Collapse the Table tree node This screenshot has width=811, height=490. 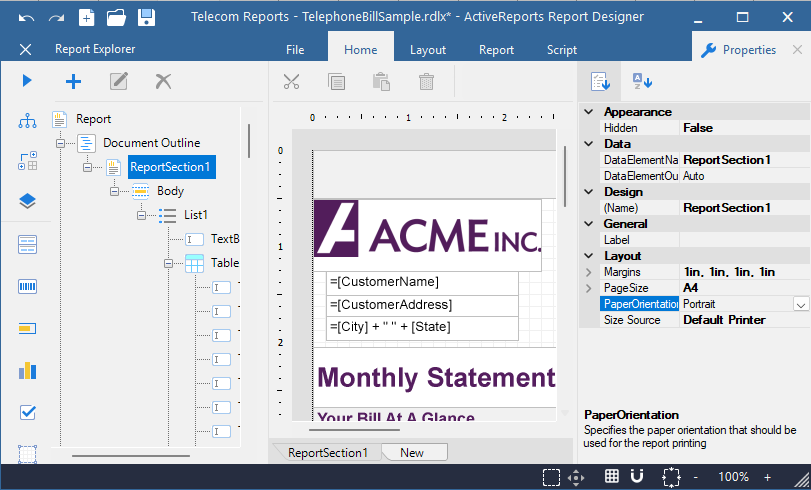168,263
